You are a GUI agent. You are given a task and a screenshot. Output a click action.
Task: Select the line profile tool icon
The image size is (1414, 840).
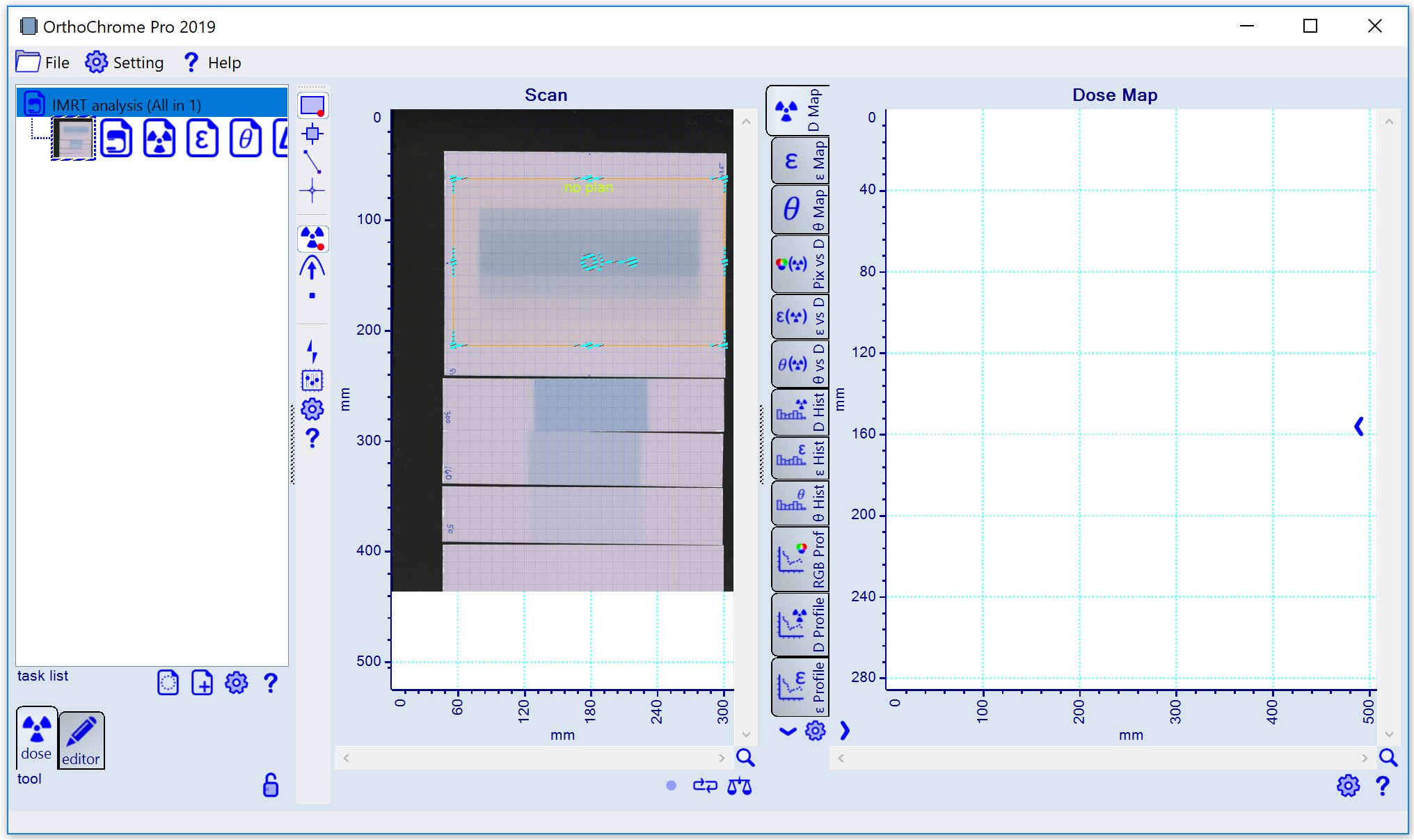pos(312,161)
